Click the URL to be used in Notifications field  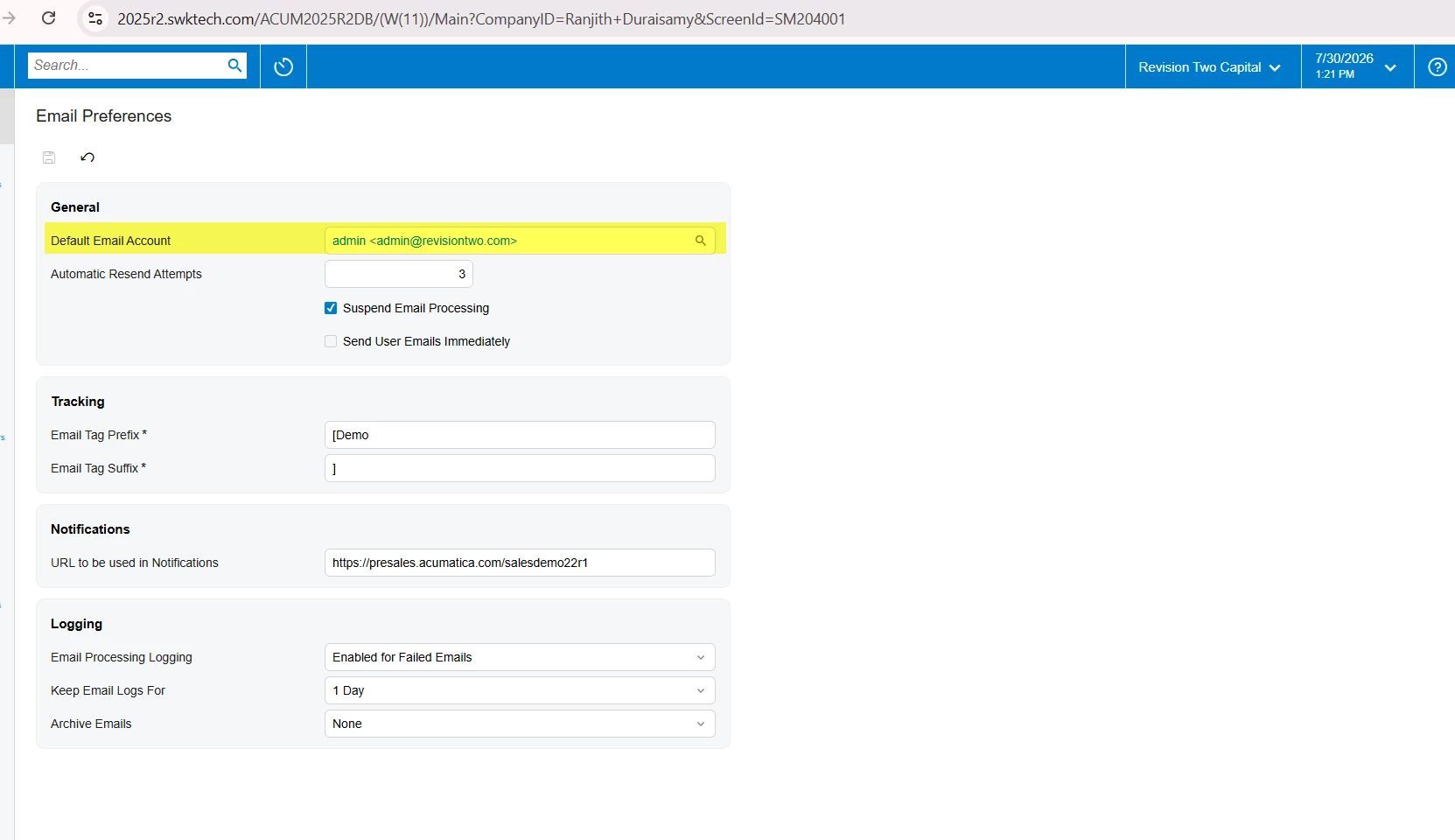point(520,563)
